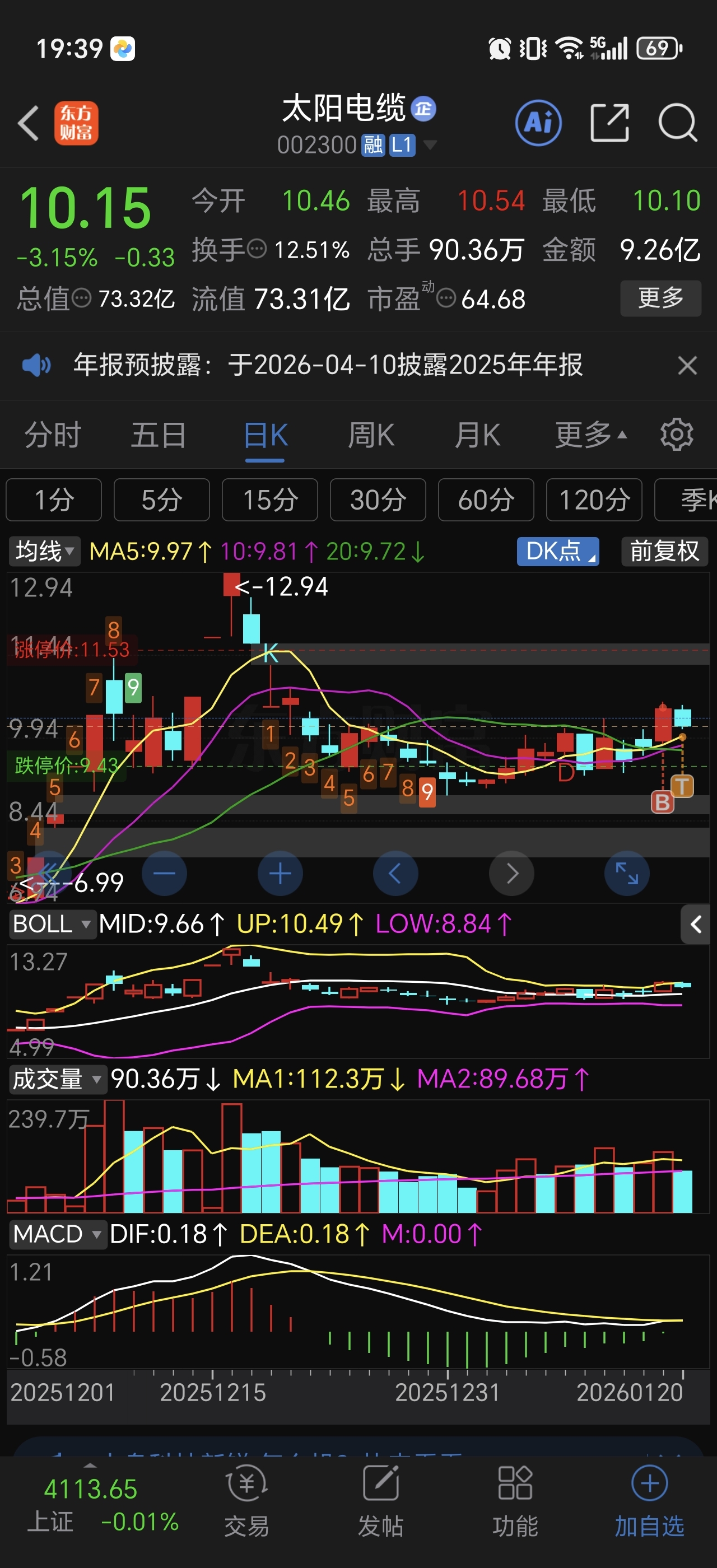Image resolution: width=717 pixels, height=1568 pixels.
Task: Select the 30分 period
Action: pyautogui.click(x=378, y=500)
